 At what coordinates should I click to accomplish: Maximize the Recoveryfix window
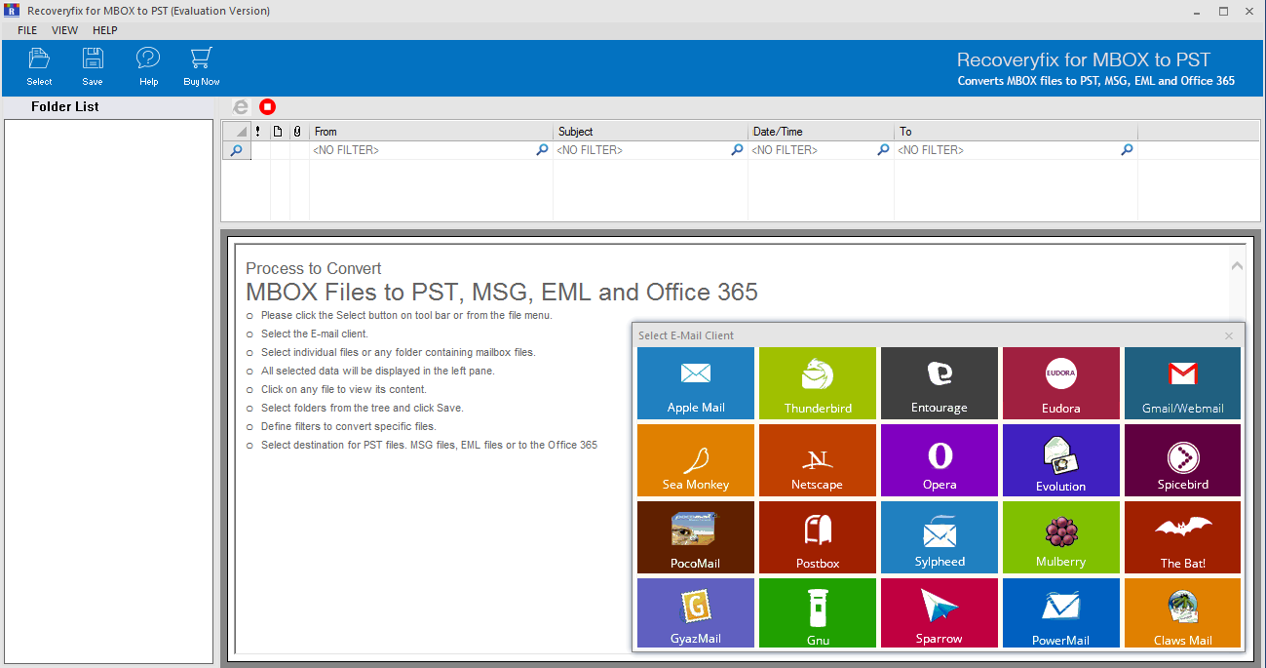(x=1223, y=11)
